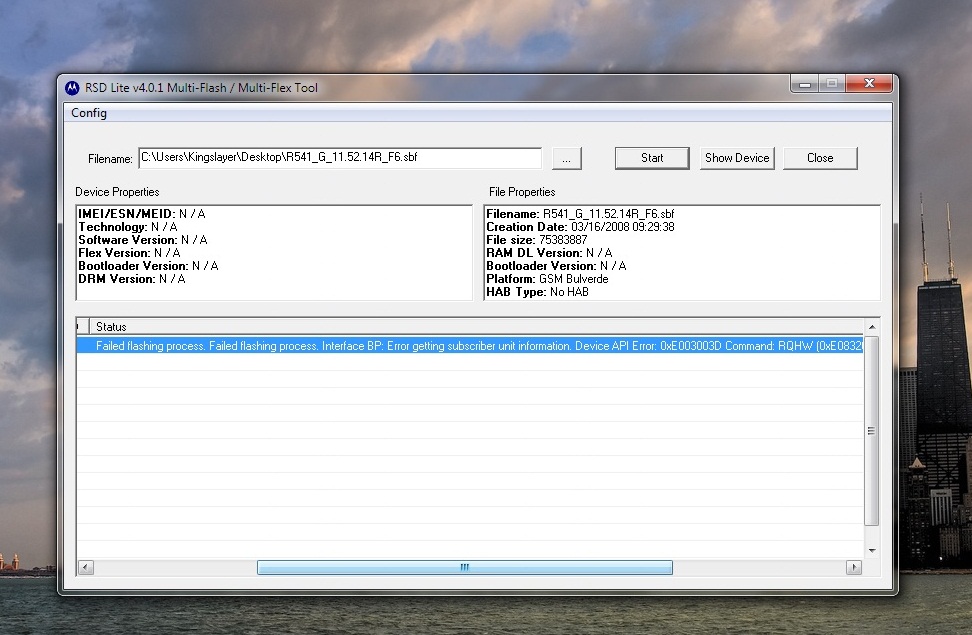Viewport: 972px width, 635px height.
Task: Click the Start button
Action: pos(652,158)
